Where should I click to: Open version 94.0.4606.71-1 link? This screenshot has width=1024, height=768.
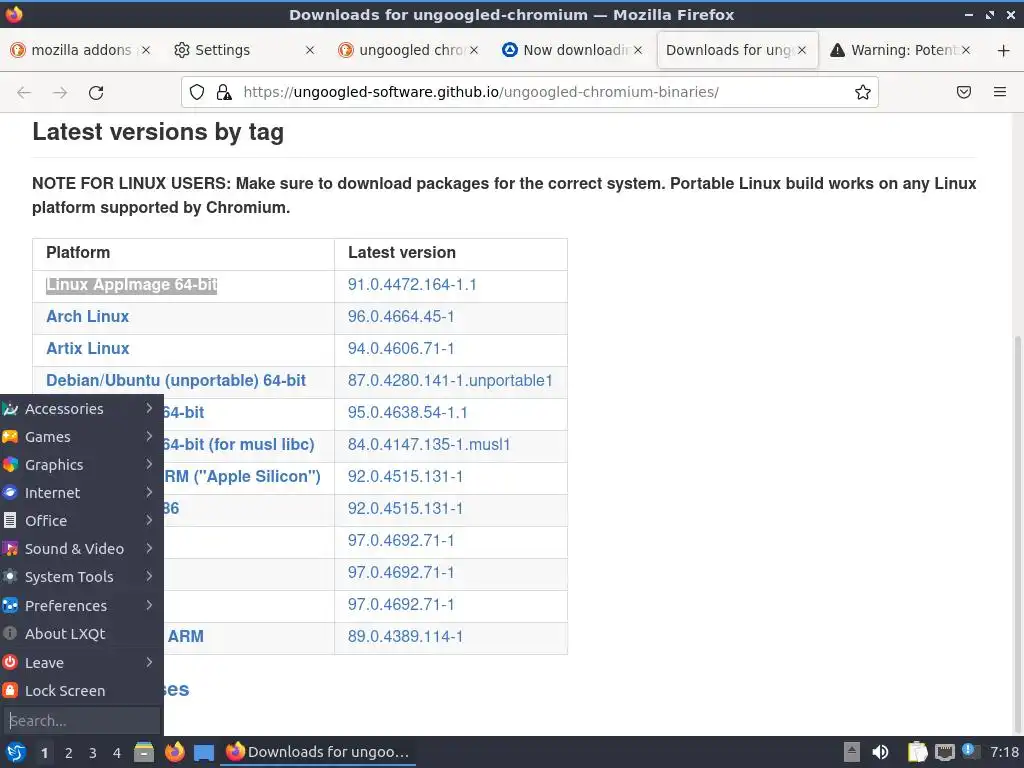tap(401, 349)
